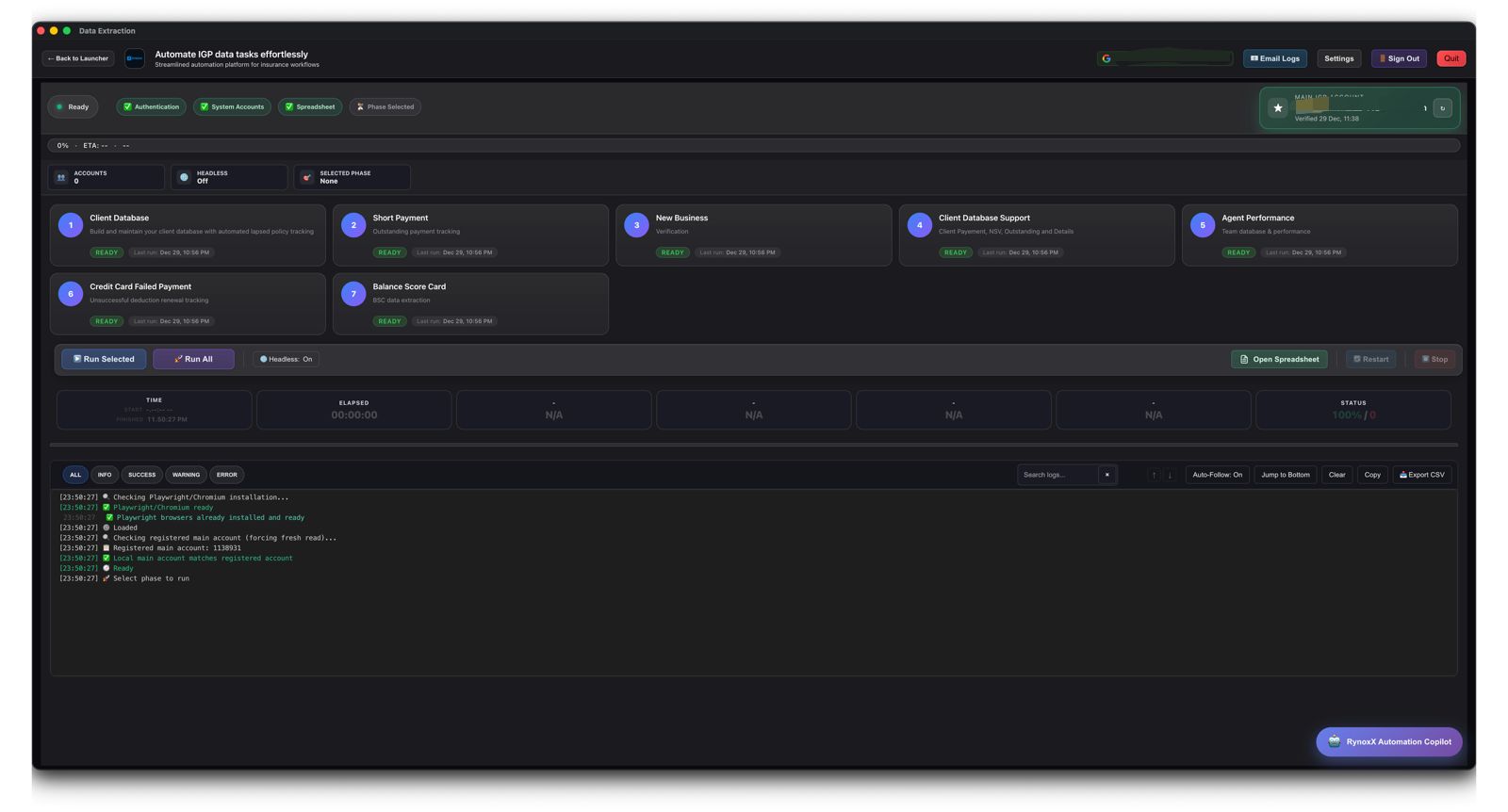Go to next log search match arrow

(1170, 475)
